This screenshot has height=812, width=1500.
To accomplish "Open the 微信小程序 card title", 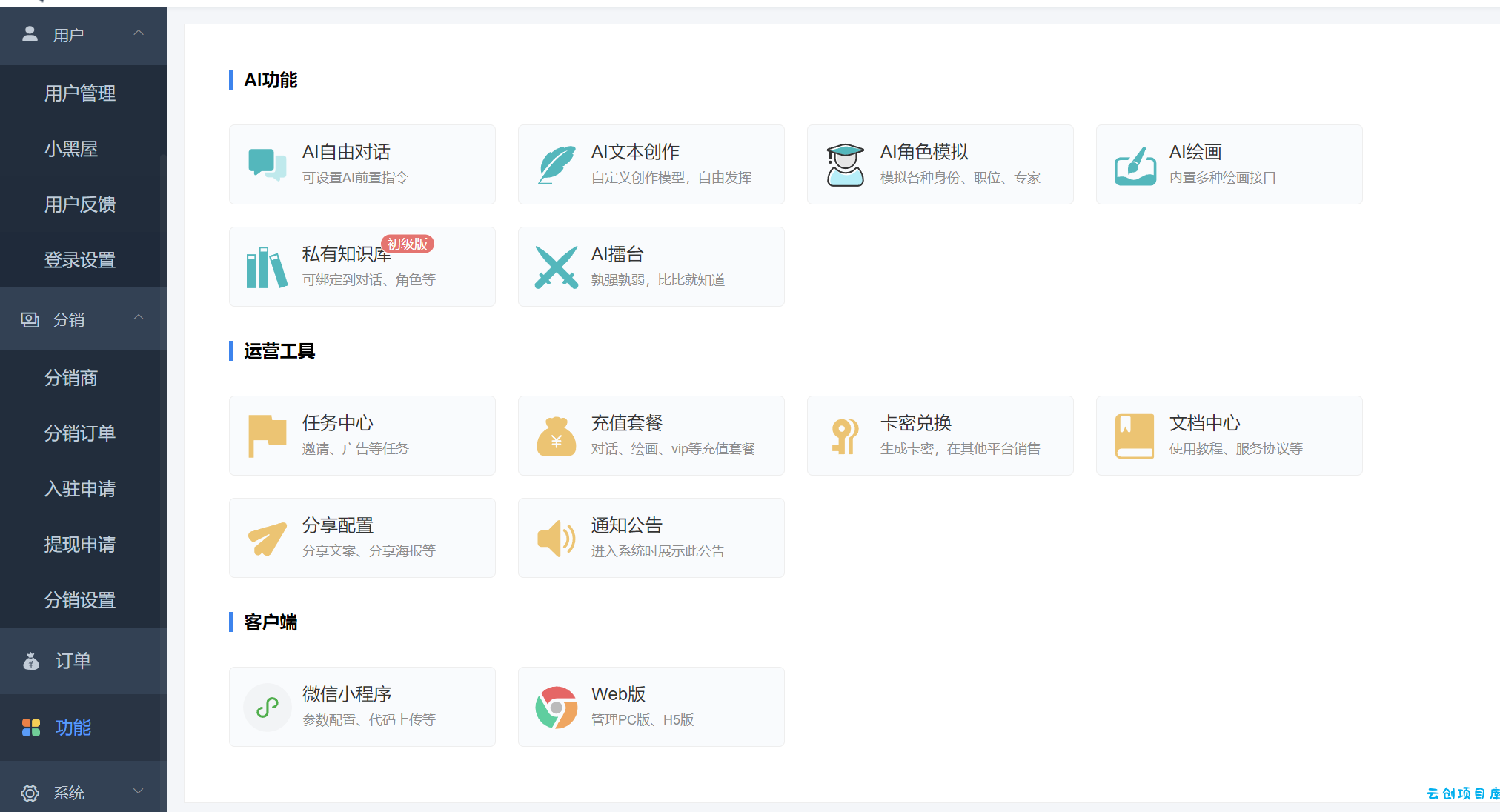I will [347, 694].
